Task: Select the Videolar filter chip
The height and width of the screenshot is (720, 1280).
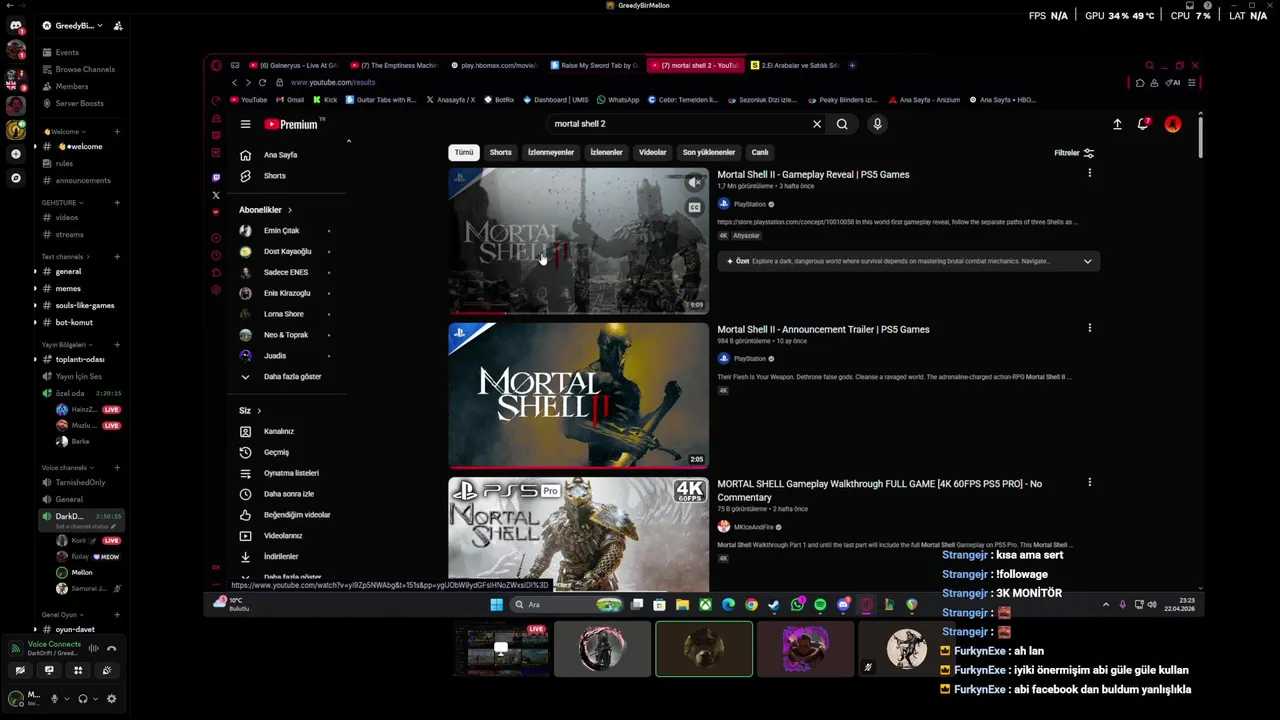Action: tap(652, 153)
